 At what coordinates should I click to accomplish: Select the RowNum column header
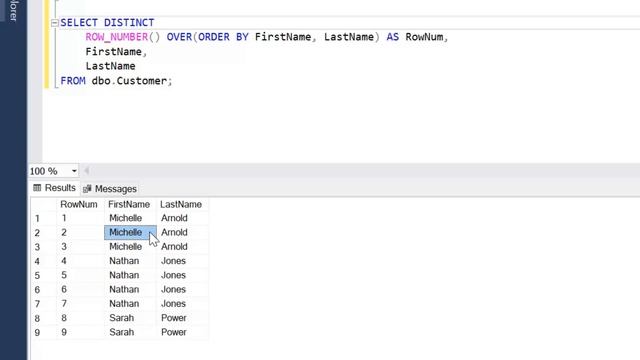(x=79, y=204)
